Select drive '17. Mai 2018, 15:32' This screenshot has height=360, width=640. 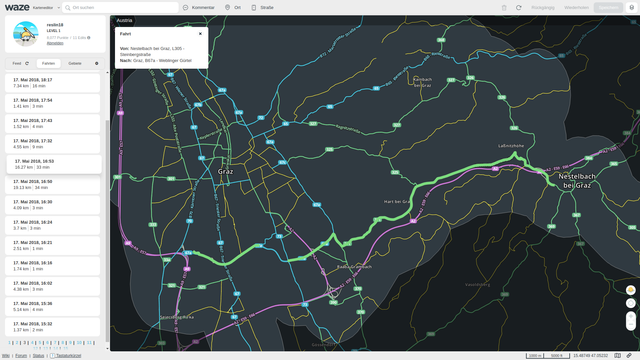point(53,327)
